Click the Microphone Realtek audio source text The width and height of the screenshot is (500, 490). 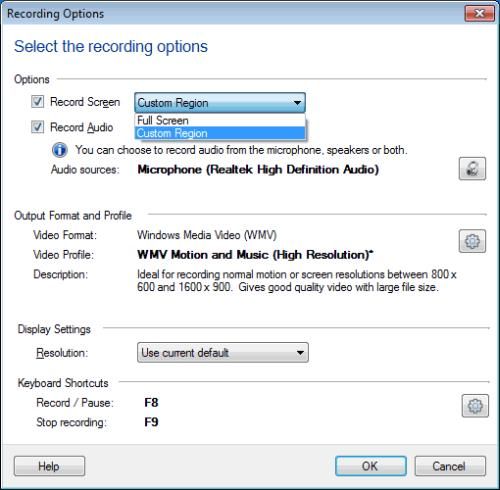258,169
